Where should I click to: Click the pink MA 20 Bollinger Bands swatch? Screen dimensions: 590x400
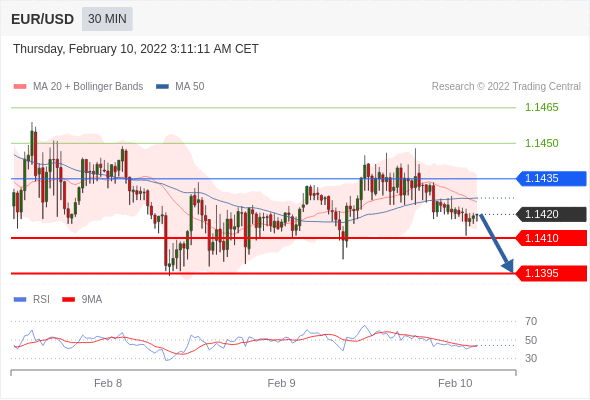(x=20, y=87)
